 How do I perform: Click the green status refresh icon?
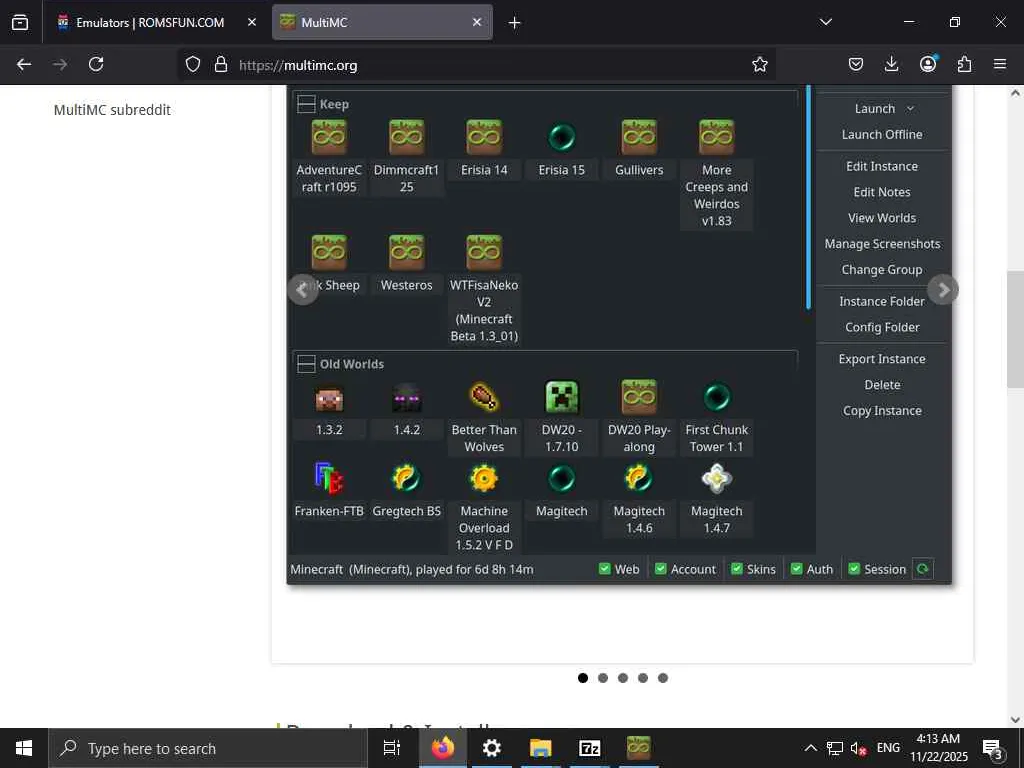[x=923, y=569]
